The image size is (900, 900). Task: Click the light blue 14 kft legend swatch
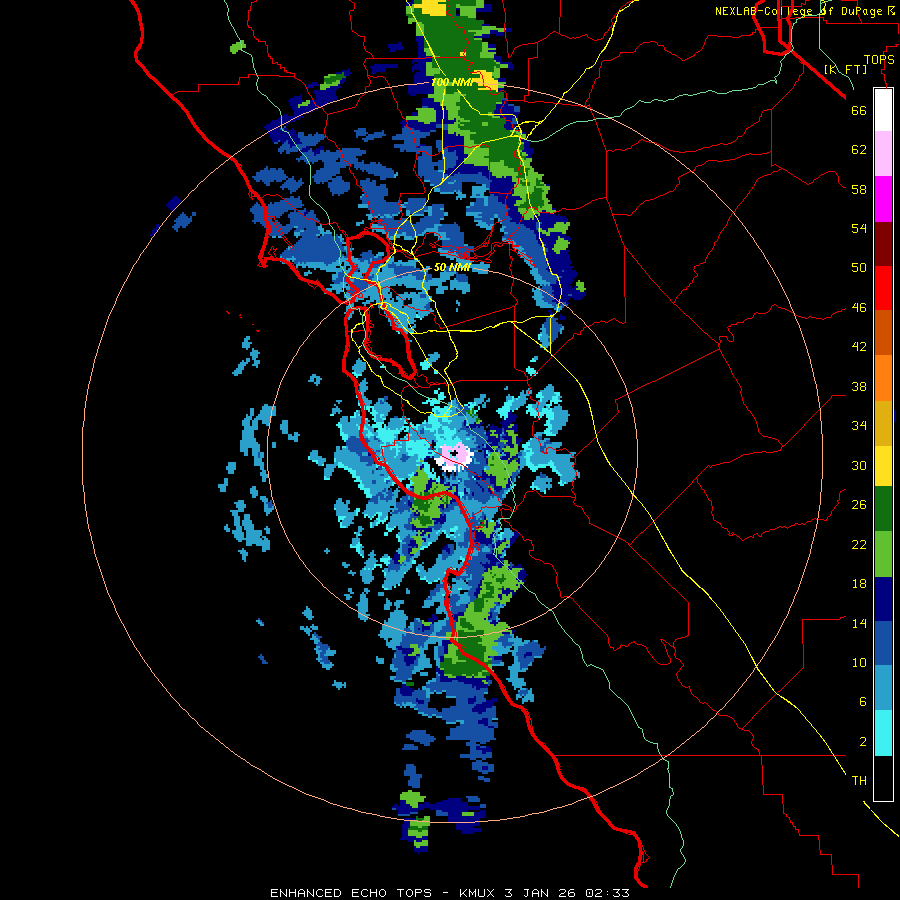[x=883, y=688]
